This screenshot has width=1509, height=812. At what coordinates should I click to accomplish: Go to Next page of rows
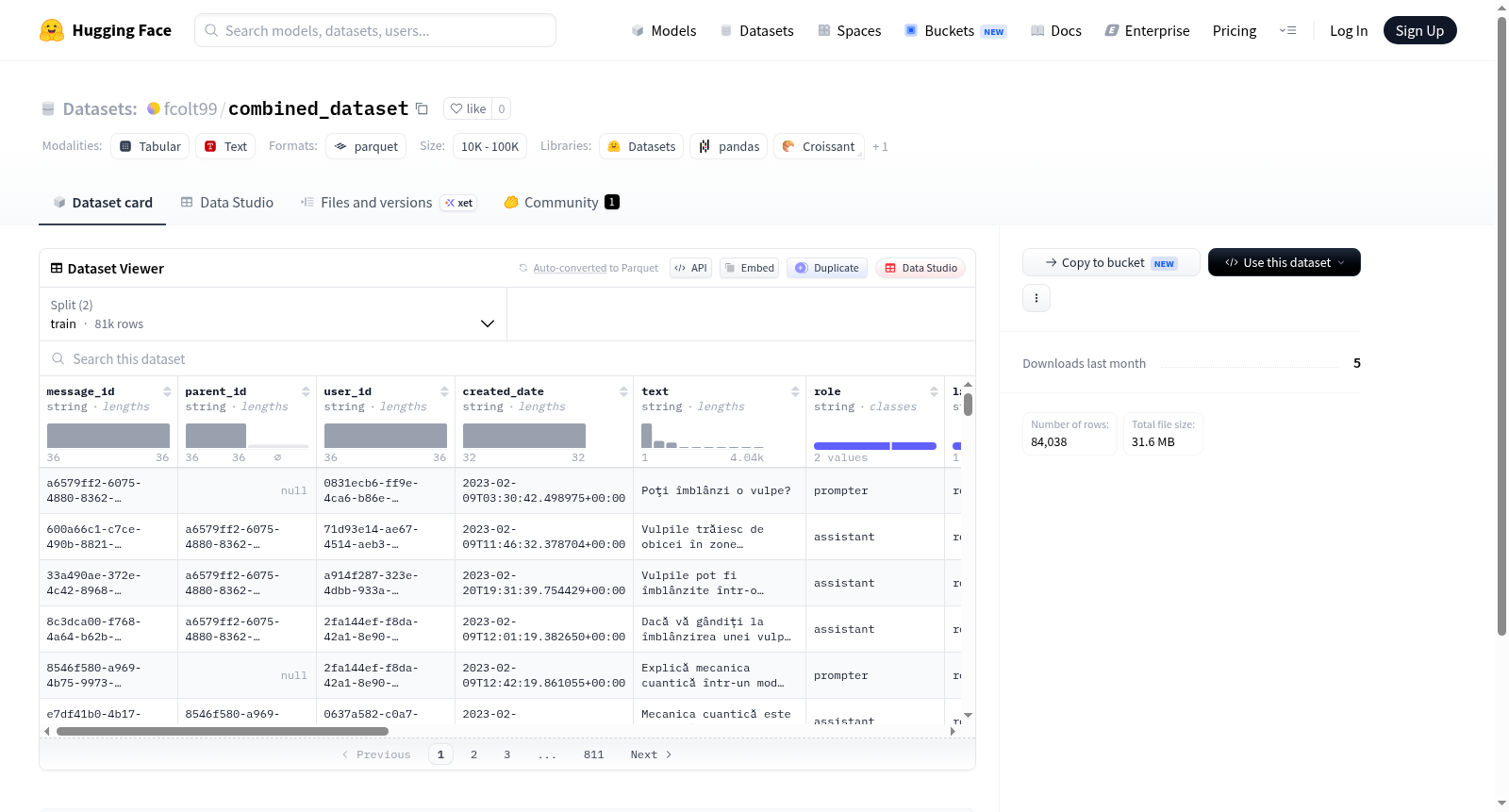651,754
